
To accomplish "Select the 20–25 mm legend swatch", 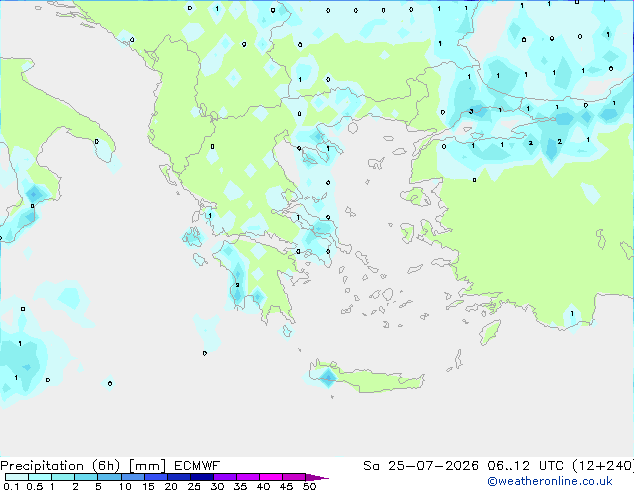I will 178,477.
